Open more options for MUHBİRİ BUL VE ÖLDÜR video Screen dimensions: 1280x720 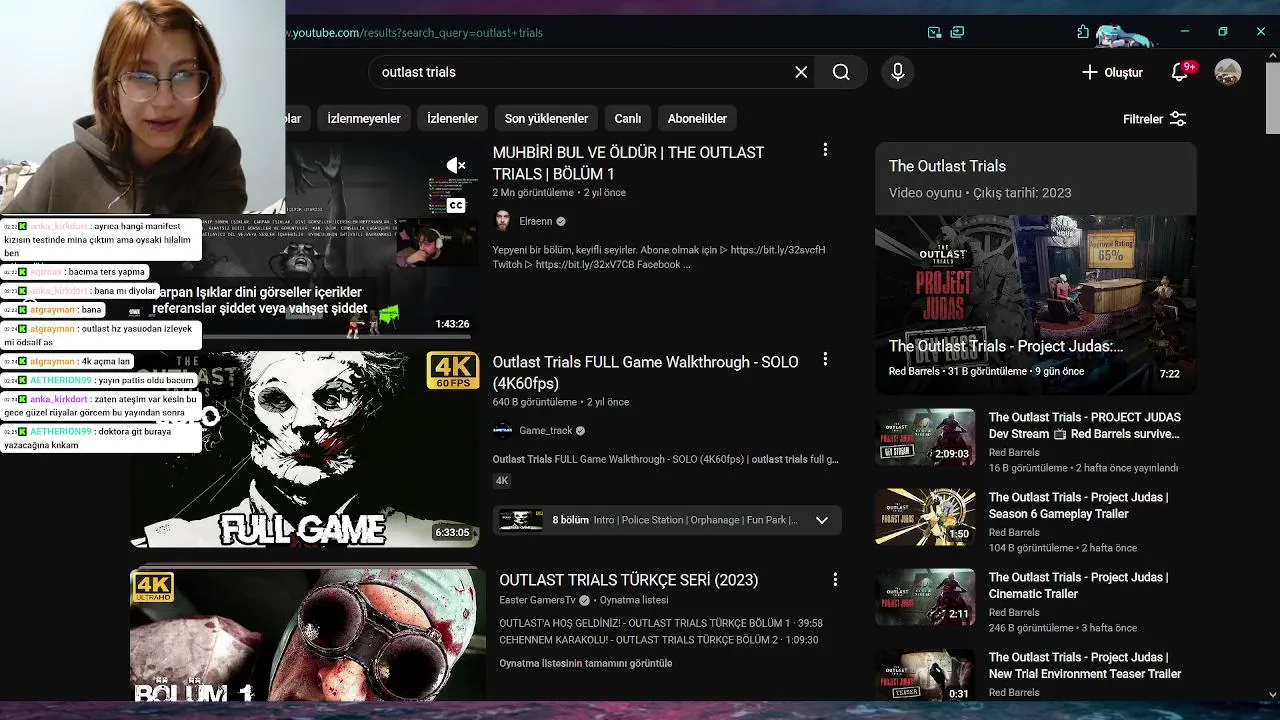[x=825, y=150]
